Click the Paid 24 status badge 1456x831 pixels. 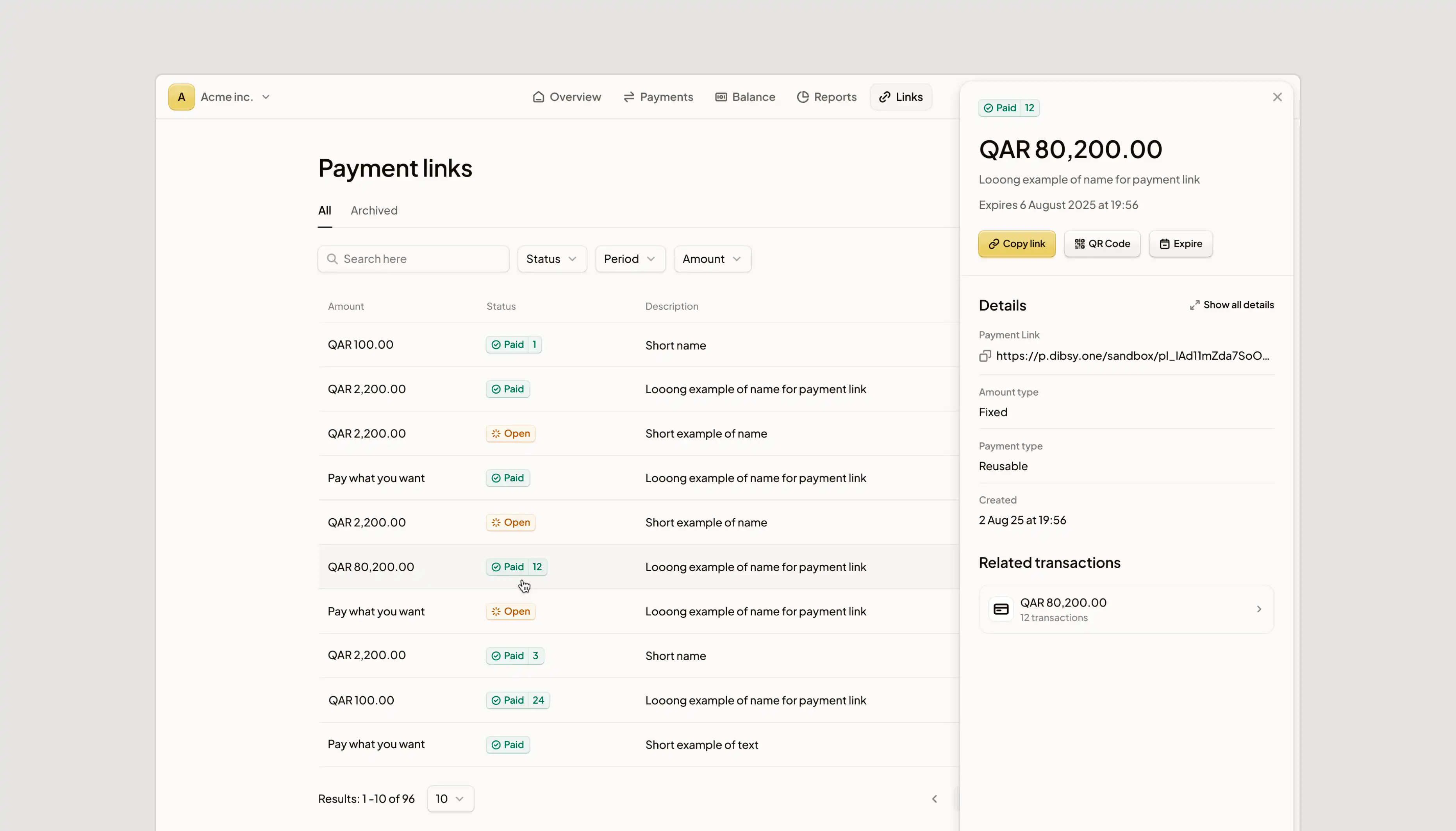coord(517,700)
